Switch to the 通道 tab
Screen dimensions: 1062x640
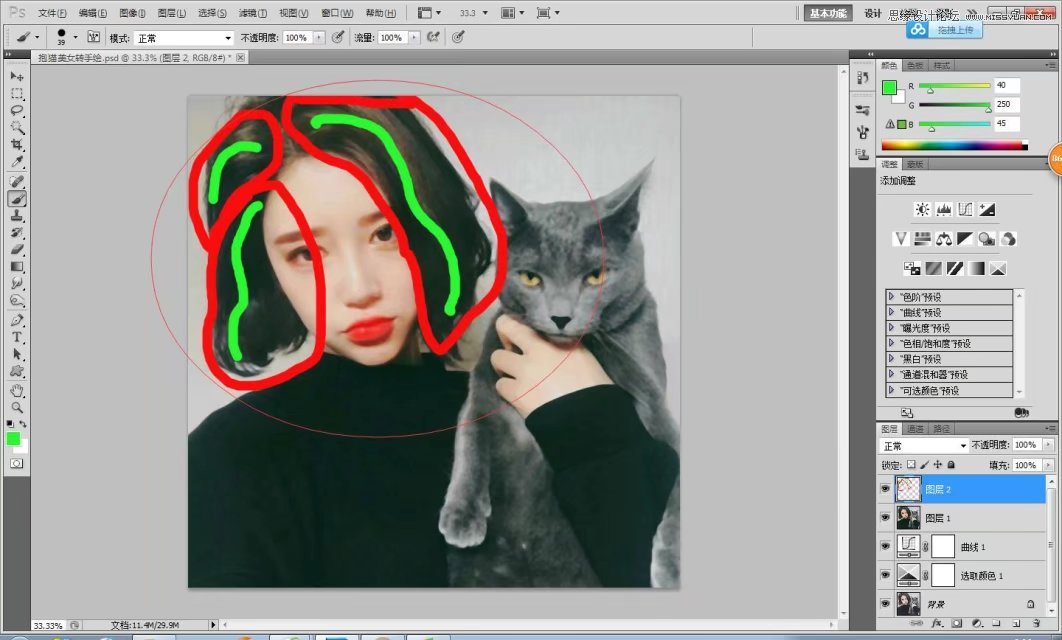point(915,429)
